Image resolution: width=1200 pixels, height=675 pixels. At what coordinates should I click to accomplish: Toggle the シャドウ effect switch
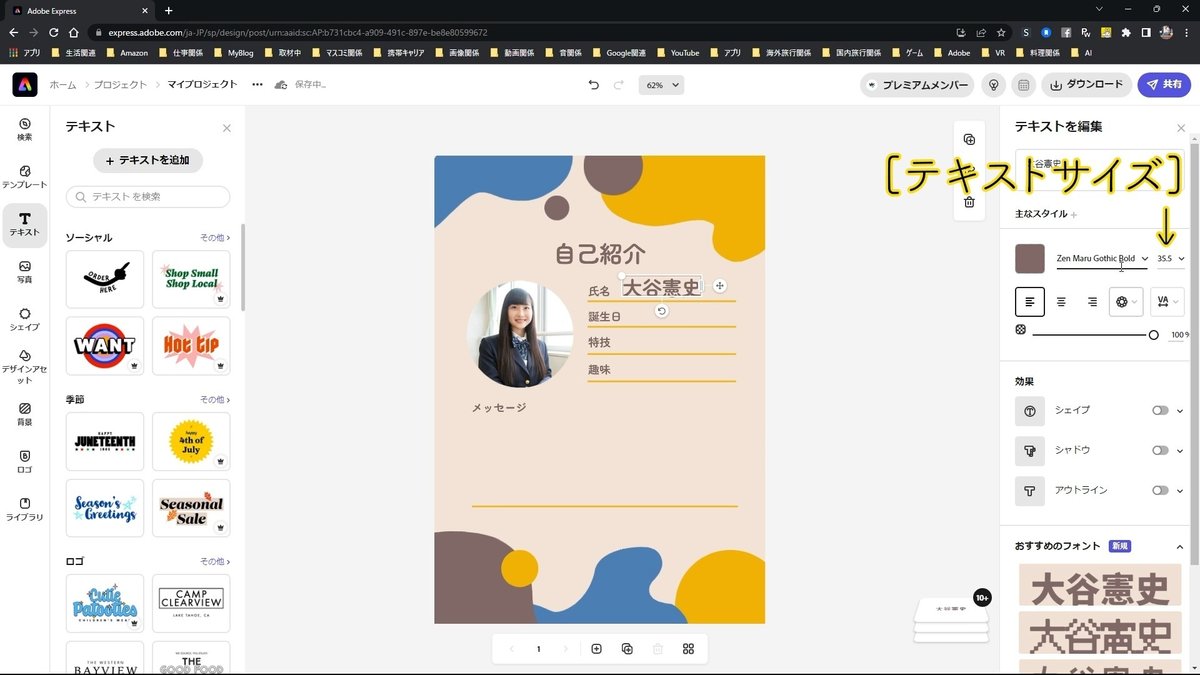click(x=1160, y=451)
